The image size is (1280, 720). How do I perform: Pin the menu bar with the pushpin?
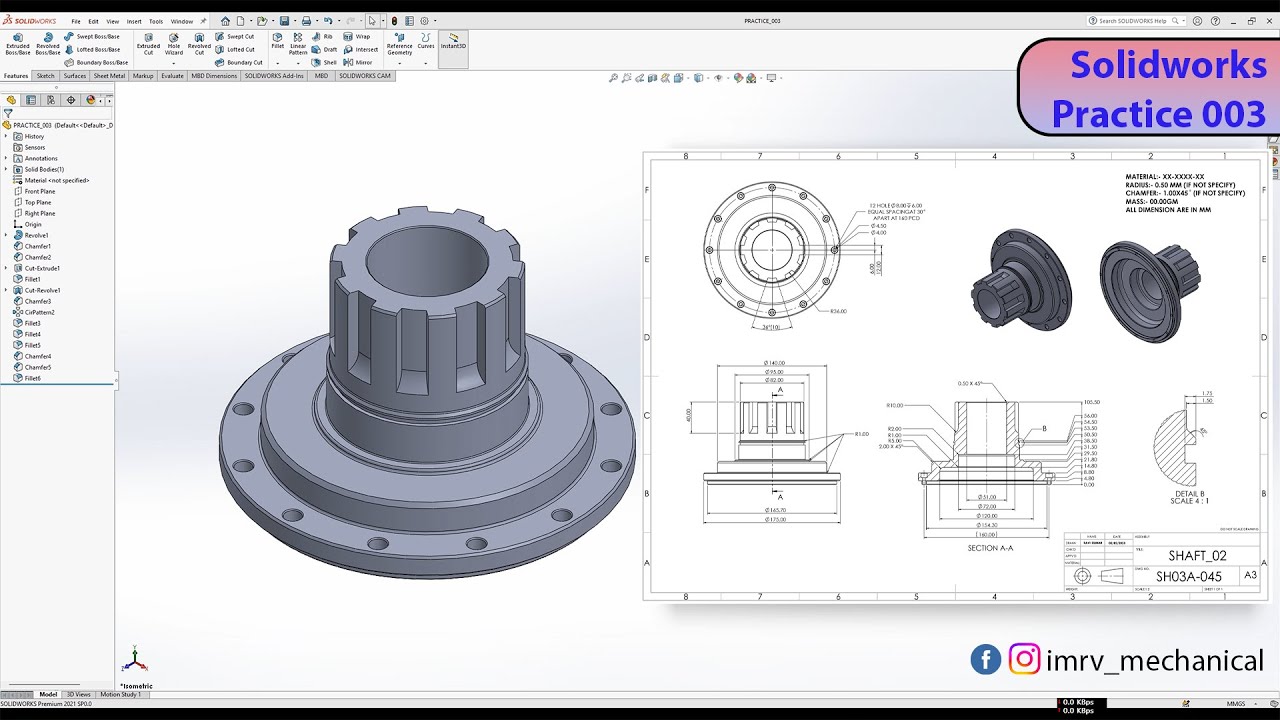click(204, 20)
